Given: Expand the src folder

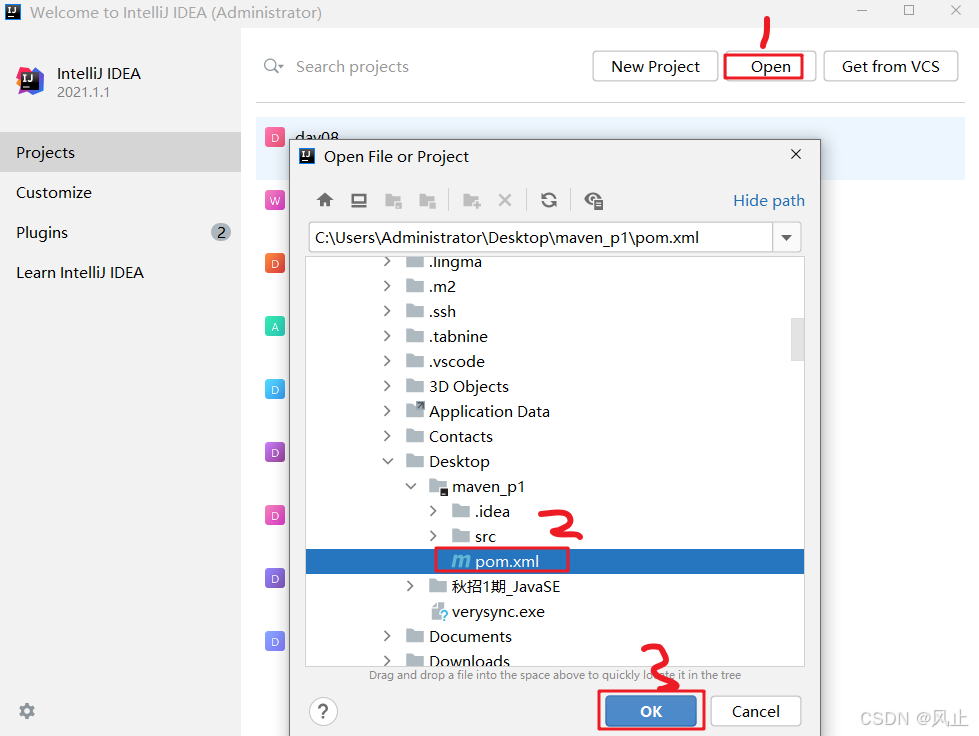Looking at the screenshot, I should (433, 536).
